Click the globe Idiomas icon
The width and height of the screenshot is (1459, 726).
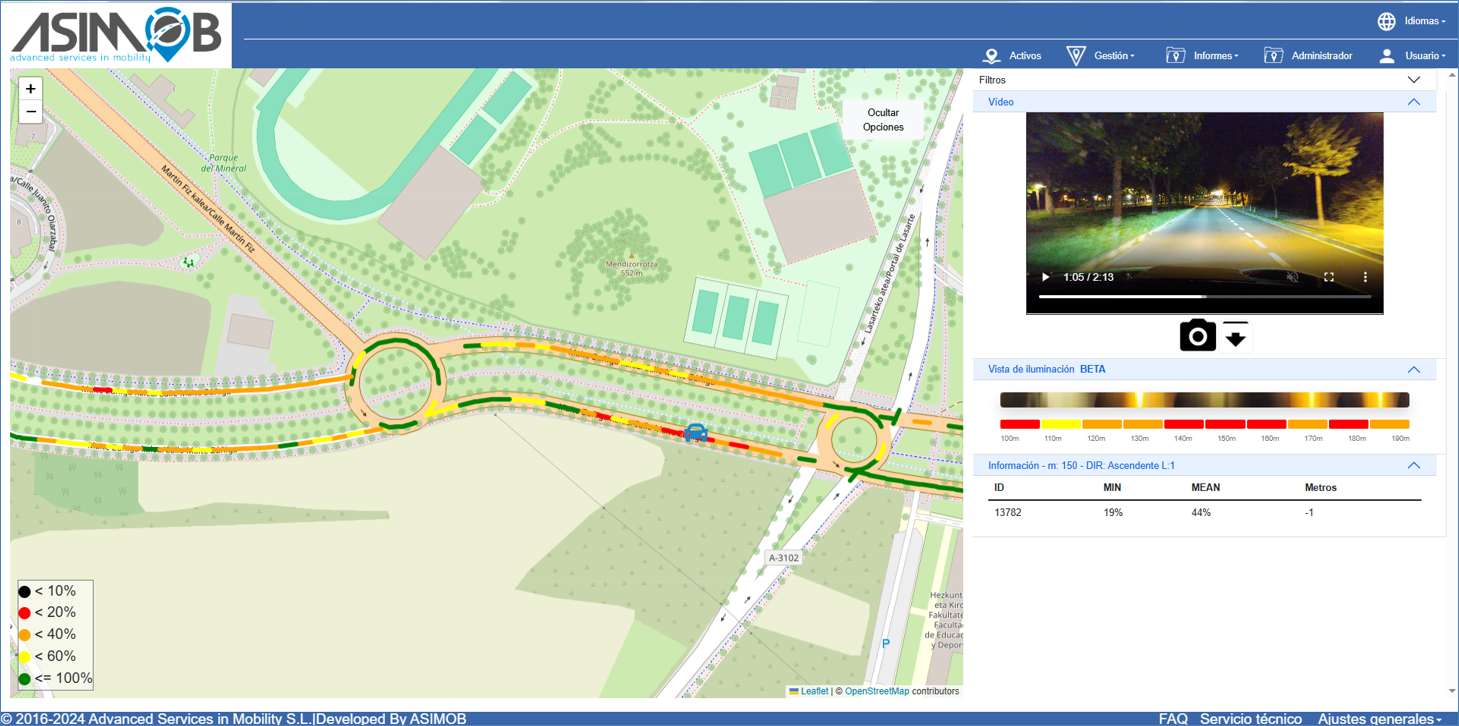click(x=1386, y=21)
